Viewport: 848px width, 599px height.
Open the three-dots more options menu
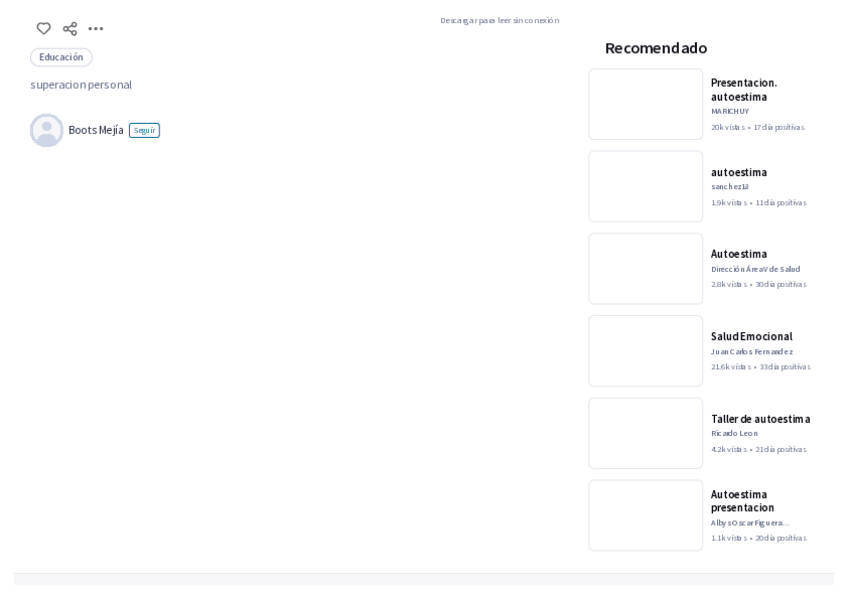tap(96, 29)
